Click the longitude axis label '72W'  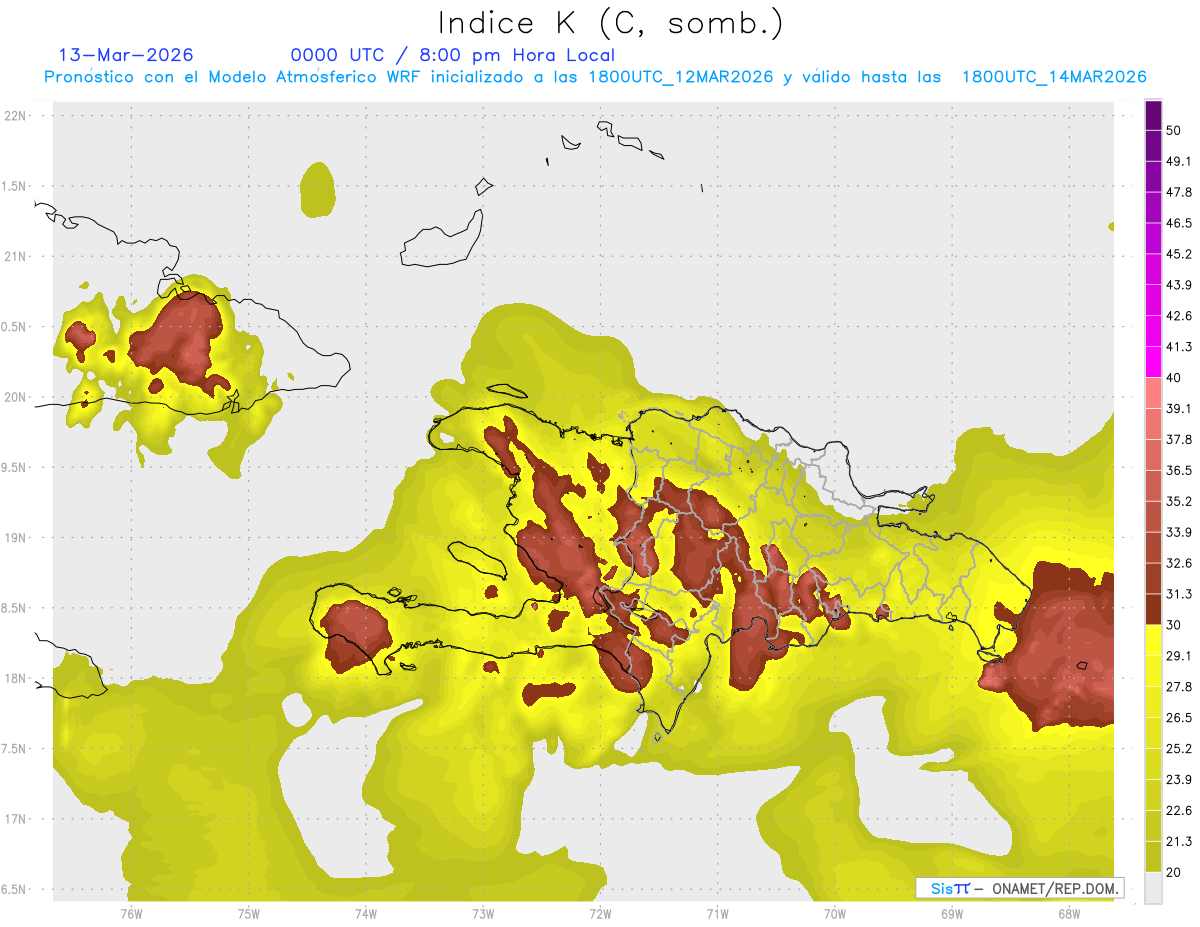coord(600,914)
